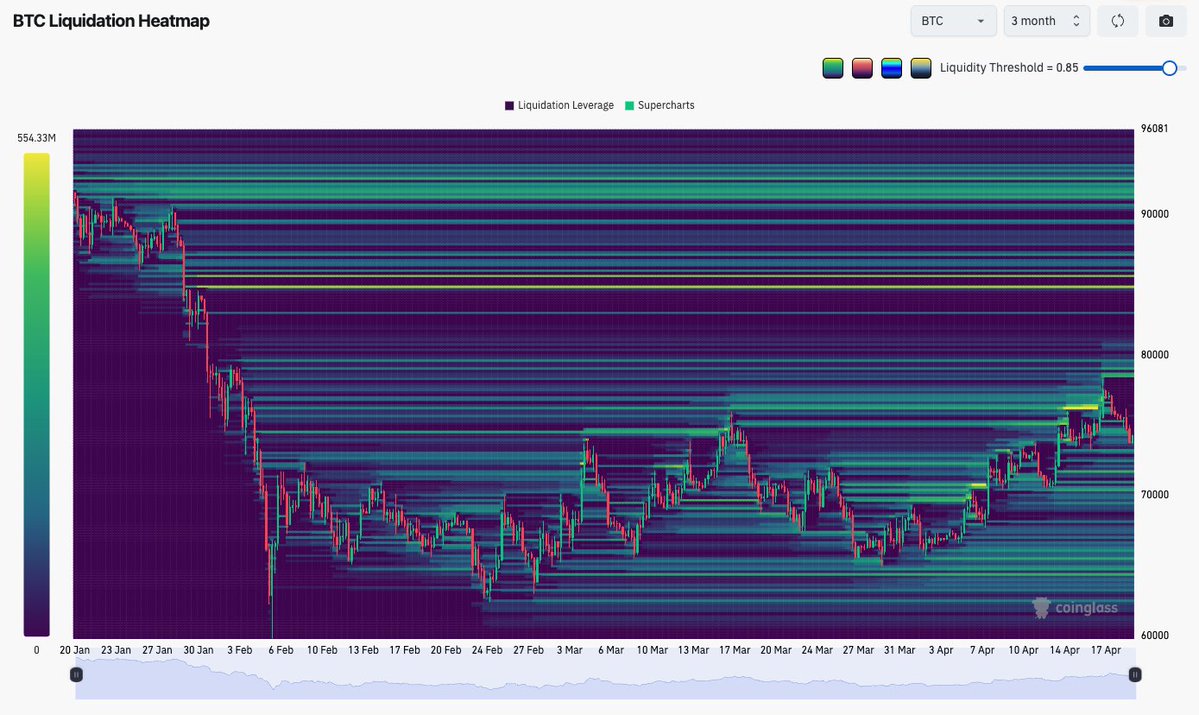Click the Liquidity Threshold = 0.85 label
The width and height of the screenshot is (1199, 715).
1009,68
